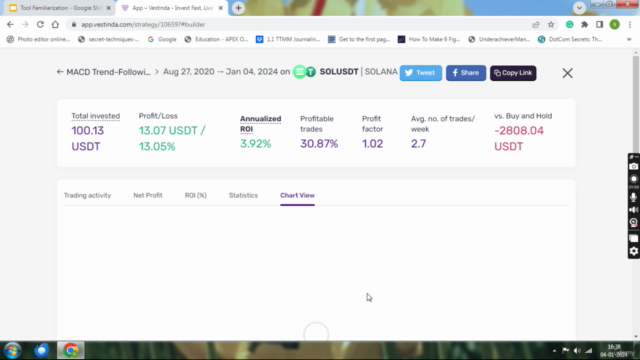This screenshot has width=640, height=360.
Task: Close the Tool Familiarization tab
Action: (109, 8)
